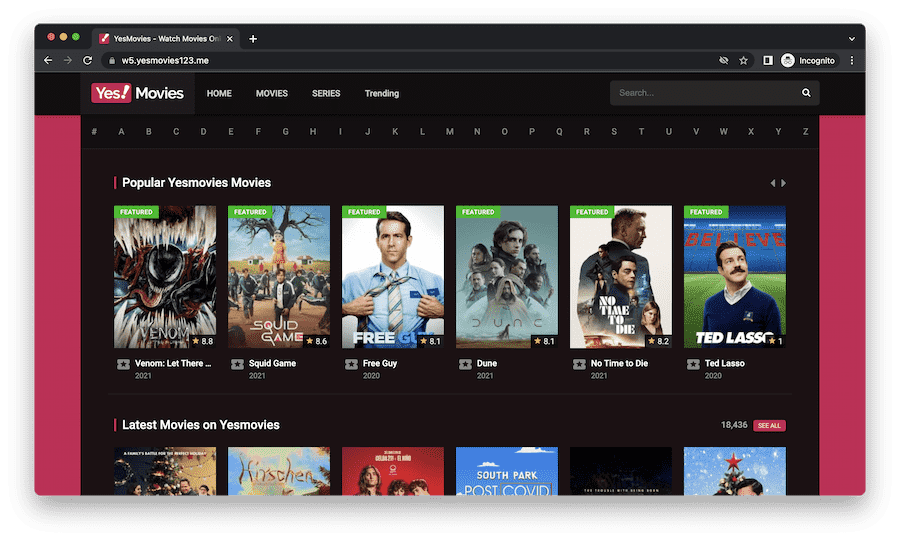
Task: Filter titles by letter S
Action: click(x=614, y=131)
